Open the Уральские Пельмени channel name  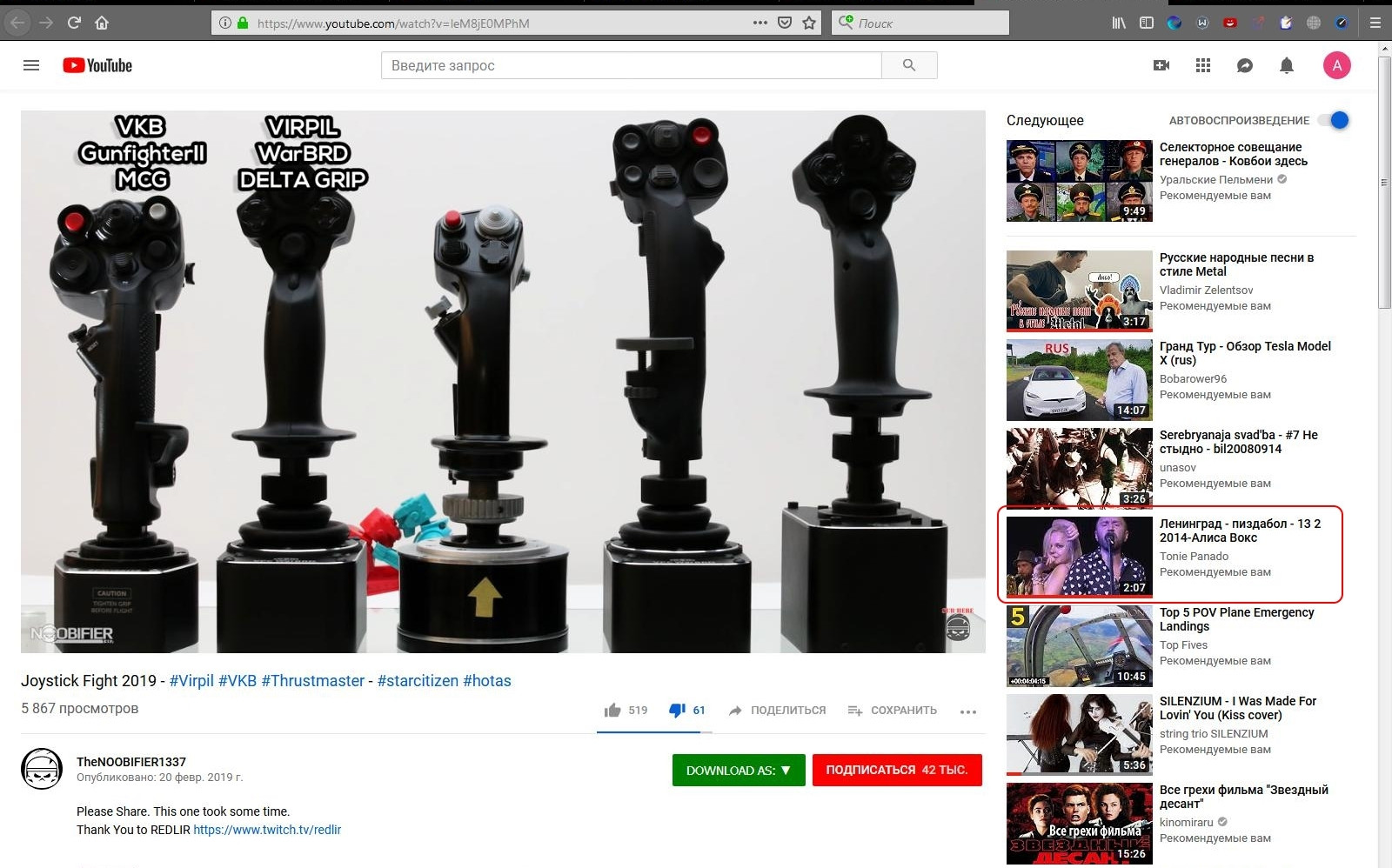tap(1216, 180)
